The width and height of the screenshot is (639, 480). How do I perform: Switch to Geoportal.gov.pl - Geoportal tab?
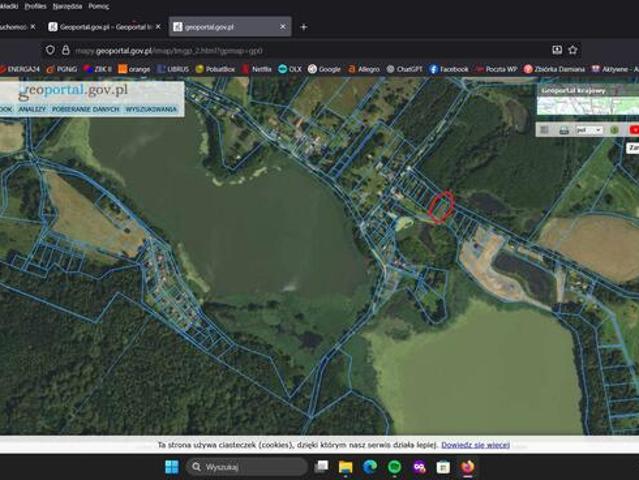[x=105, y=27]
